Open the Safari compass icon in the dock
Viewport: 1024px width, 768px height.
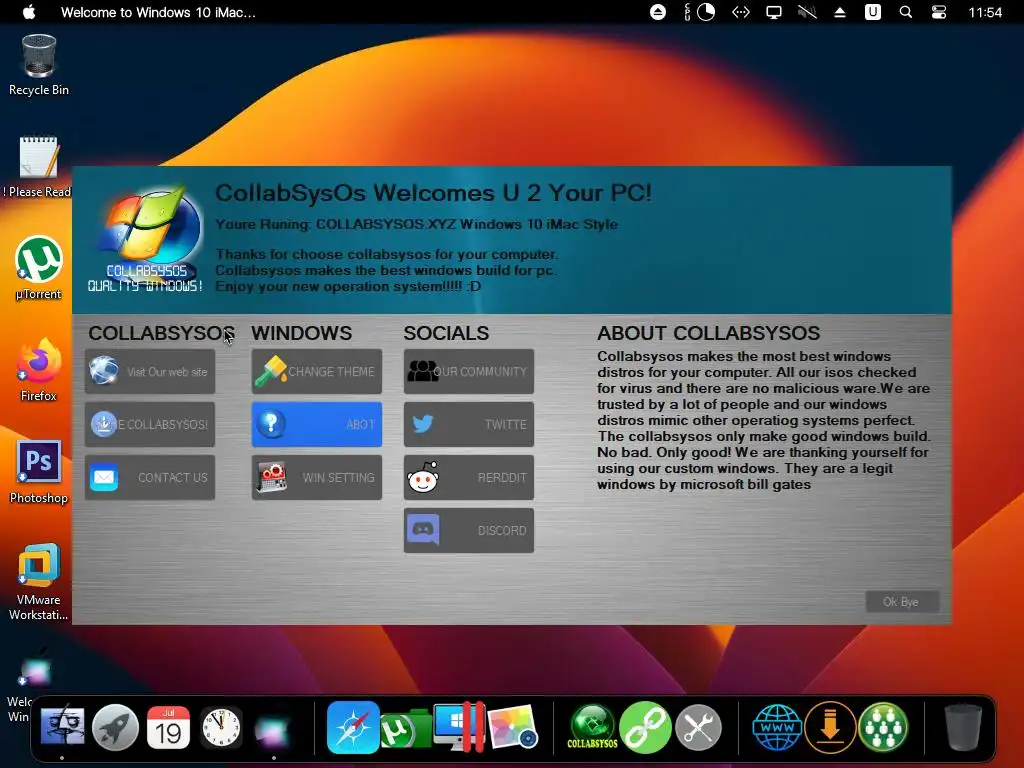(353, 727)
